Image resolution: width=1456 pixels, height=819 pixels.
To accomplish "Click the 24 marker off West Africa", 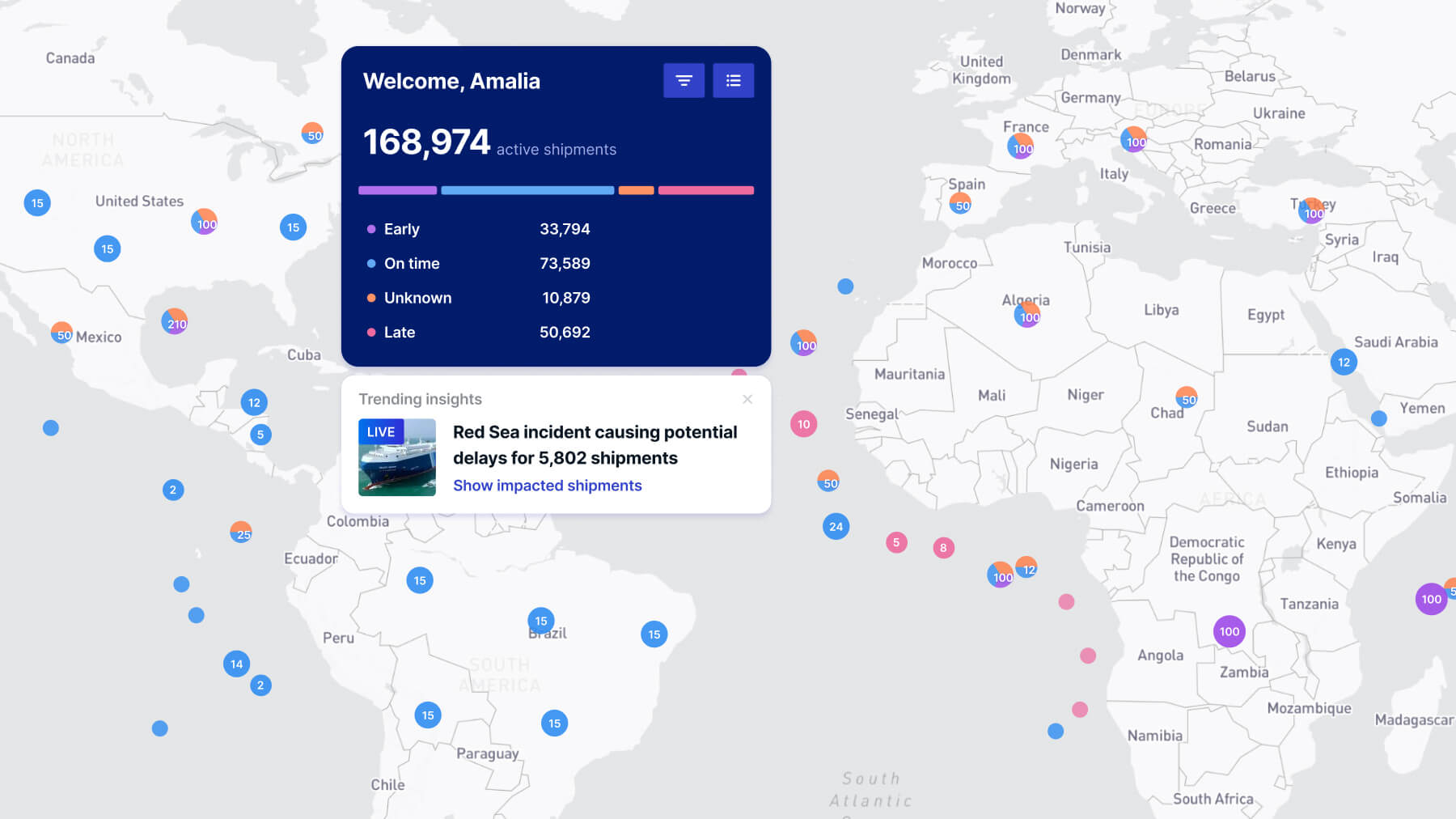I will click(x=836, y=527).
